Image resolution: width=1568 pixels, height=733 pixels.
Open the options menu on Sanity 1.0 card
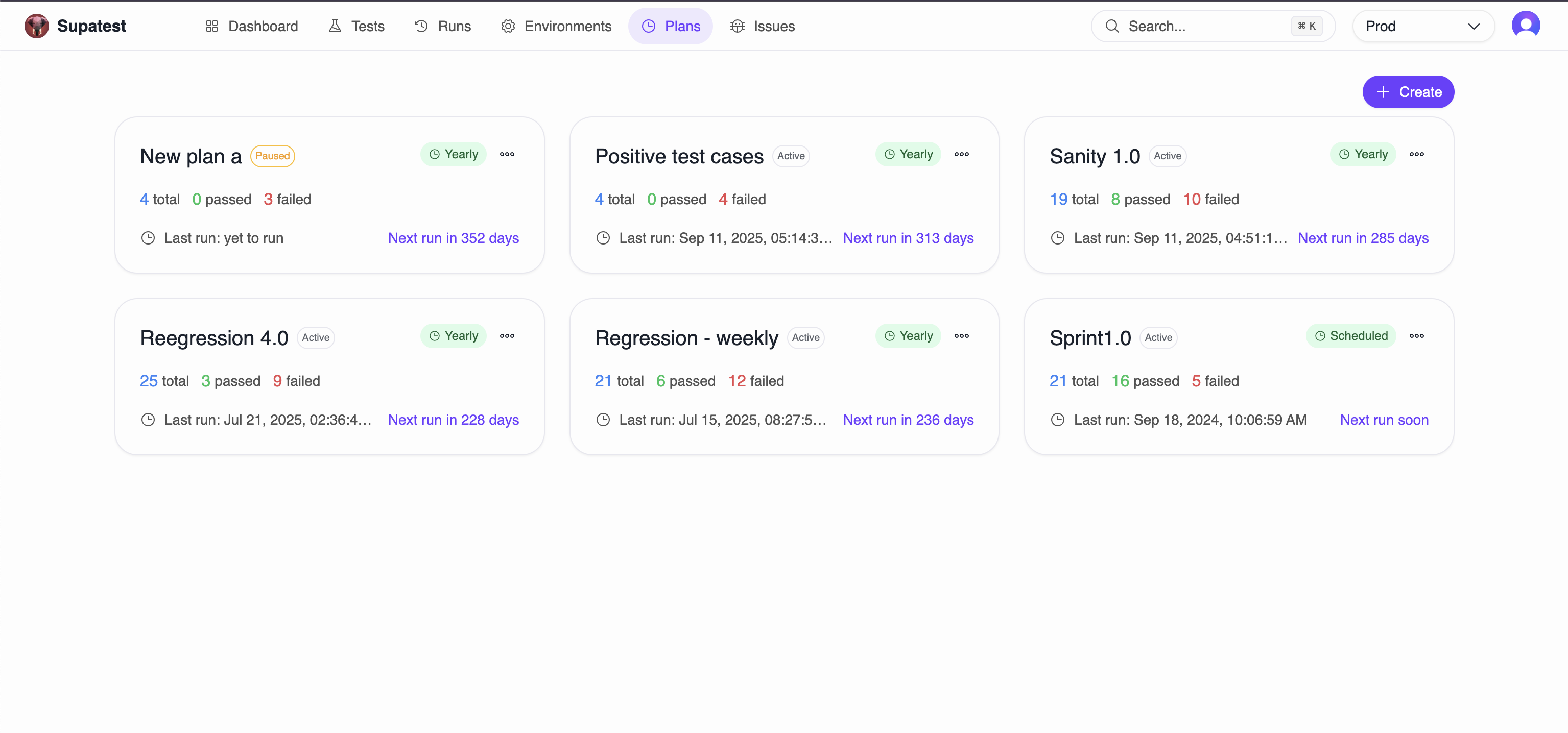[x=1417, y=154]
